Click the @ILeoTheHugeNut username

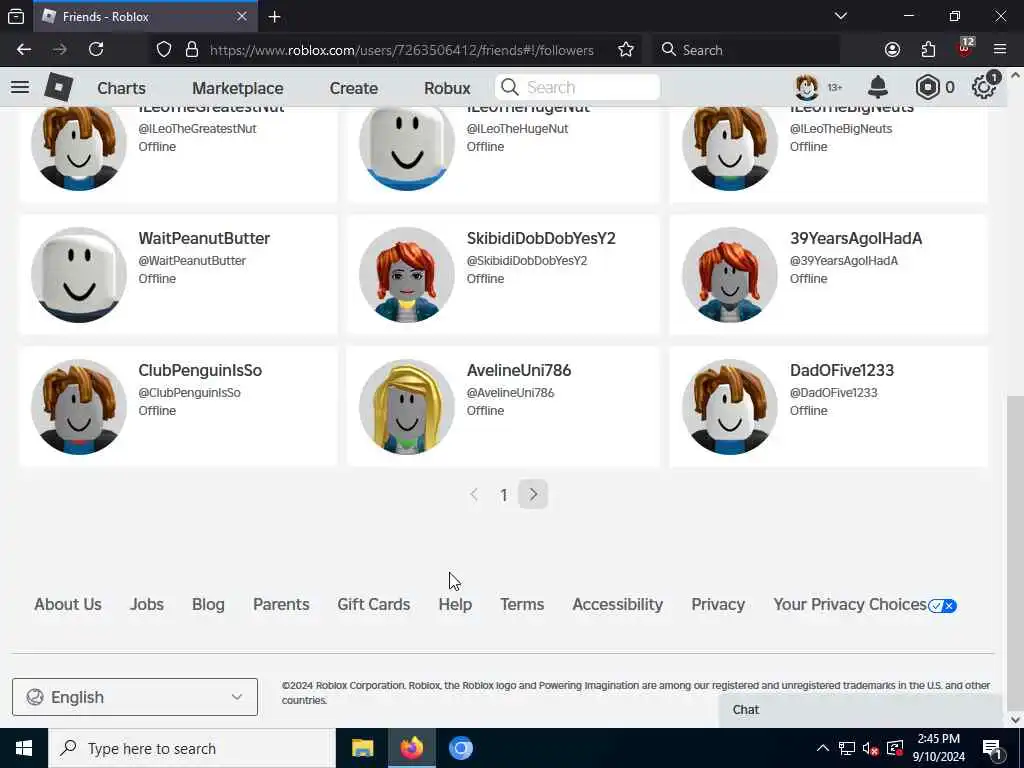click(x=517, y=129)
